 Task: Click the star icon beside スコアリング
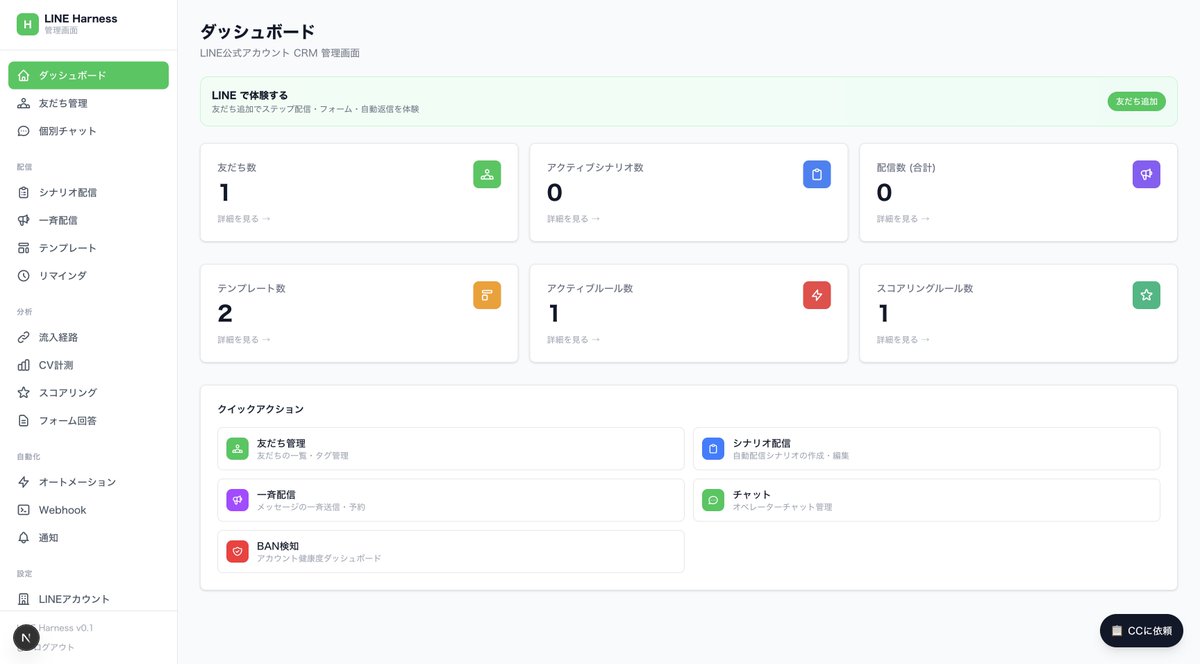click(x=24, y=393)
